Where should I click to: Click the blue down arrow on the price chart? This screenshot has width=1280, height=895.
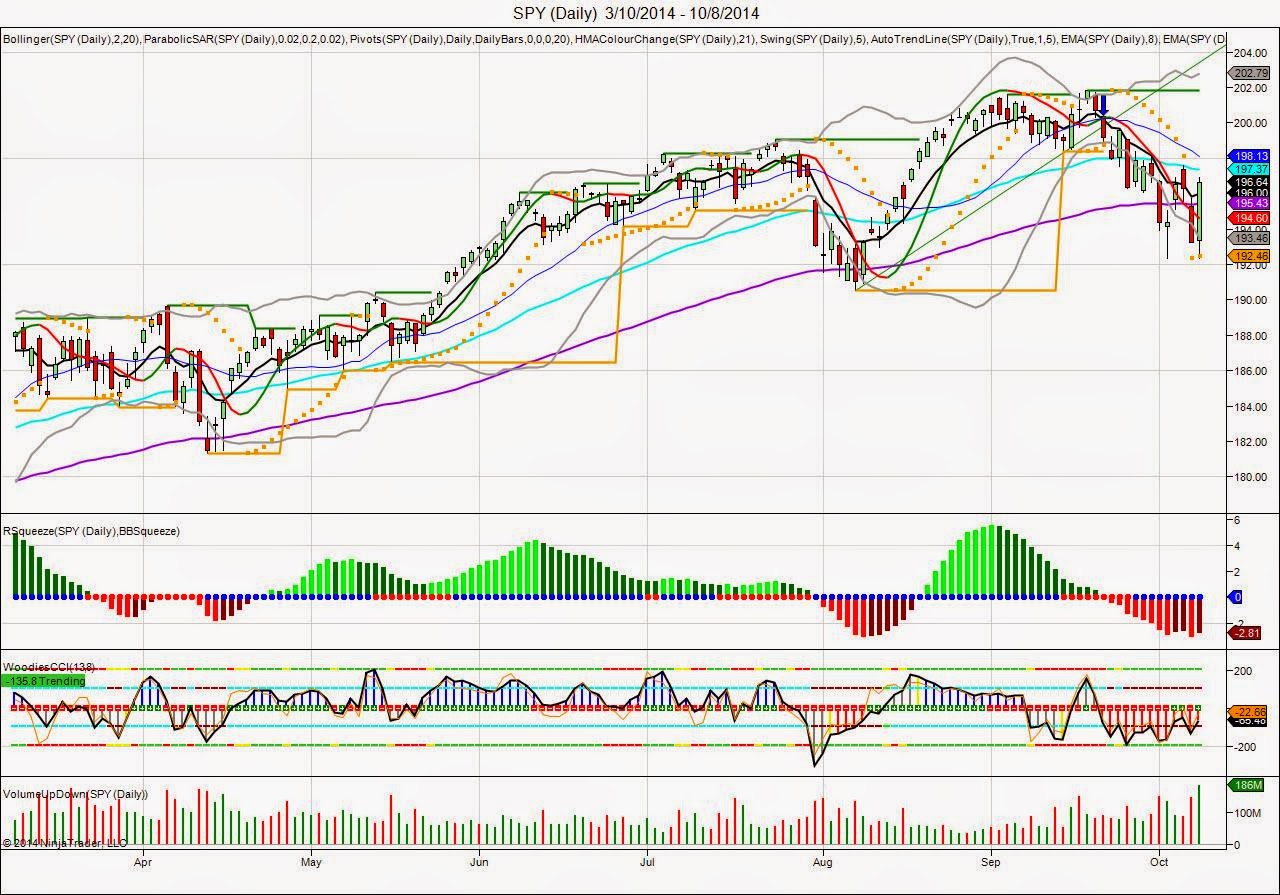point(1101,104)
